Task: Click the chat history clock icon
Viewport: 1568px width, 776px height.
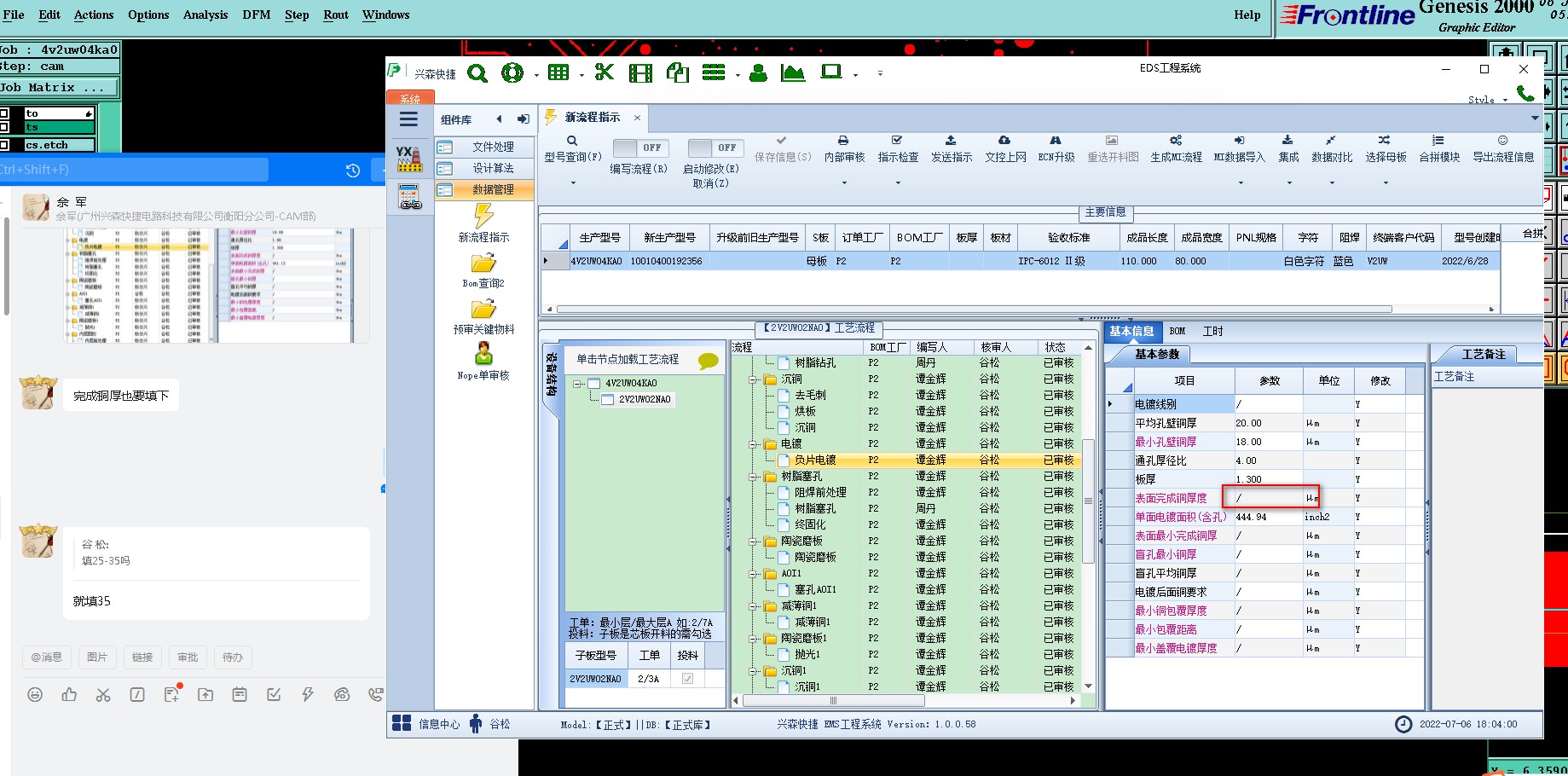Action: pos(353,171)
